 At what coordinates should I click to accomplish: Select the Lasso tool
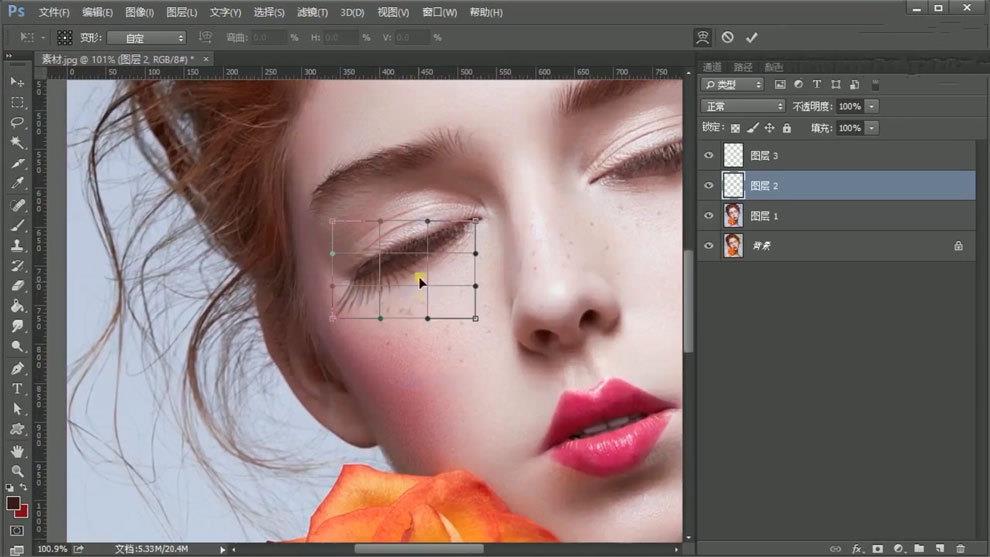(x=17, y=122)
